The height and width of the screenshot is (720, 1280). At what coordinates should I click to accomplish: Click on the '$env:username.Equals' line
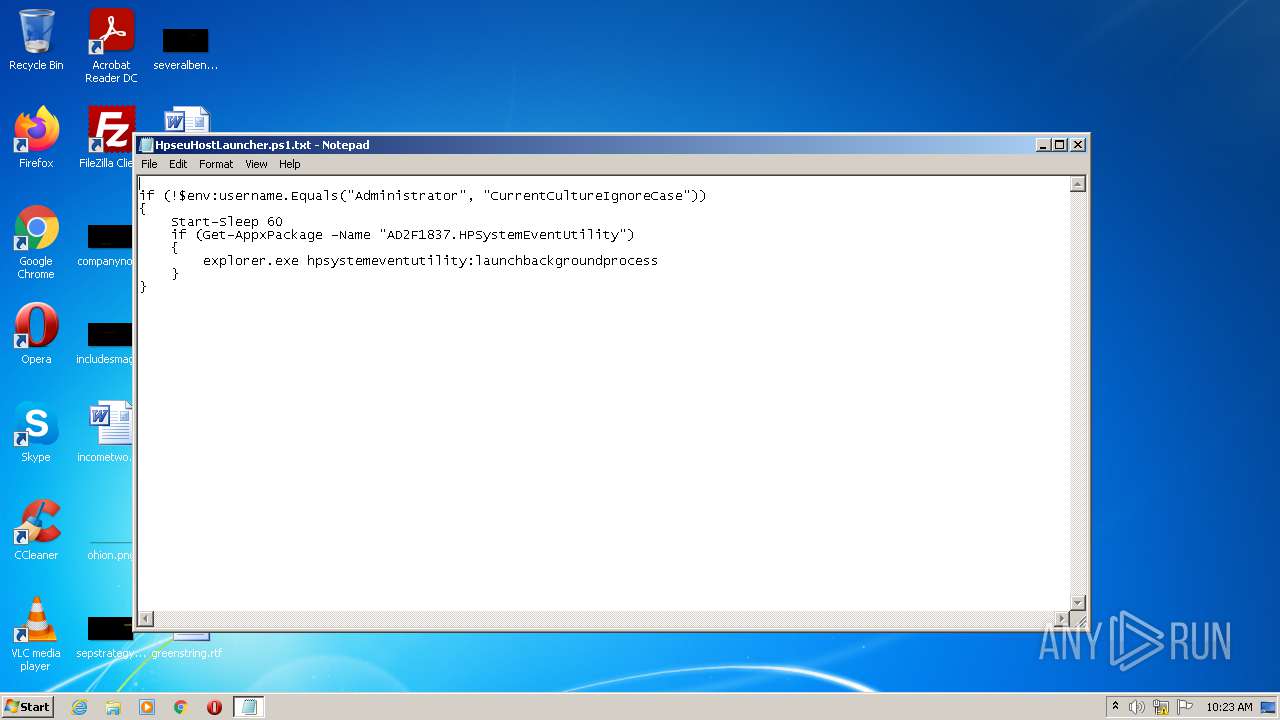click(x=423, y=196)
